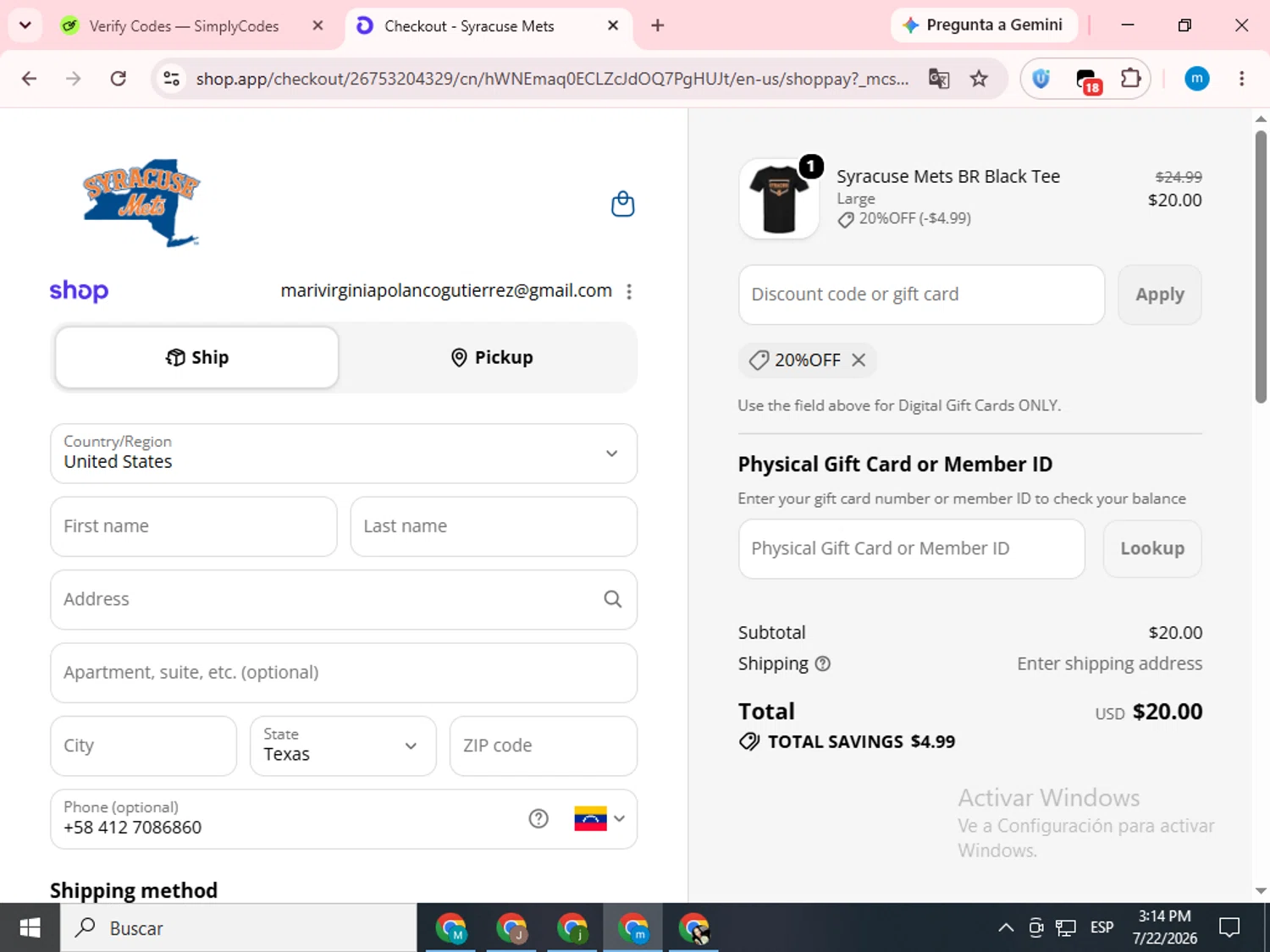Screen dimensions: 1270x952
Task: Open the Windows Start menu
Action: tap(30, 927)
